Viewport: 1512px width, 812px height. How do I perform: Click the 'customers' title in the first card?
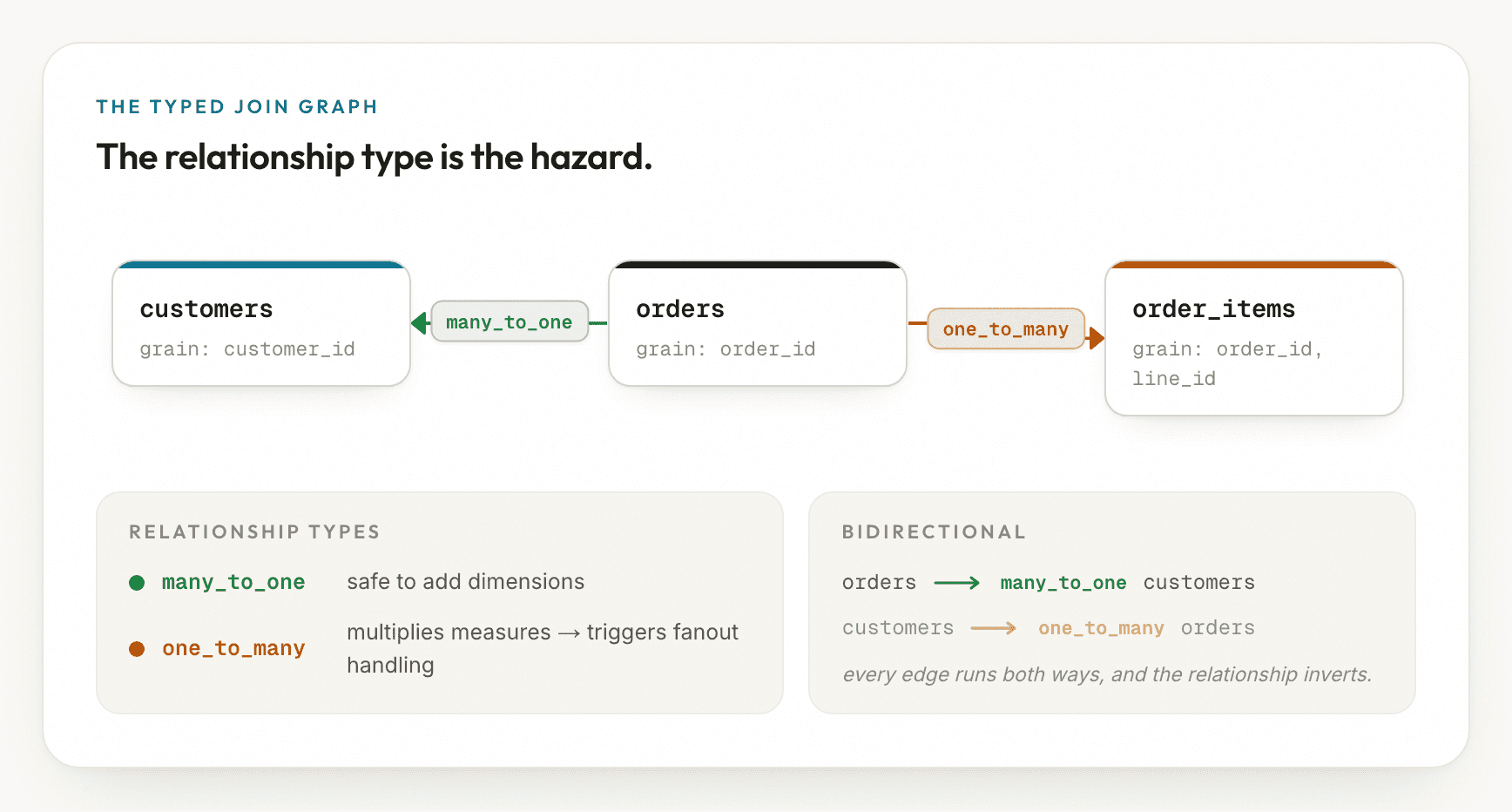206,309
